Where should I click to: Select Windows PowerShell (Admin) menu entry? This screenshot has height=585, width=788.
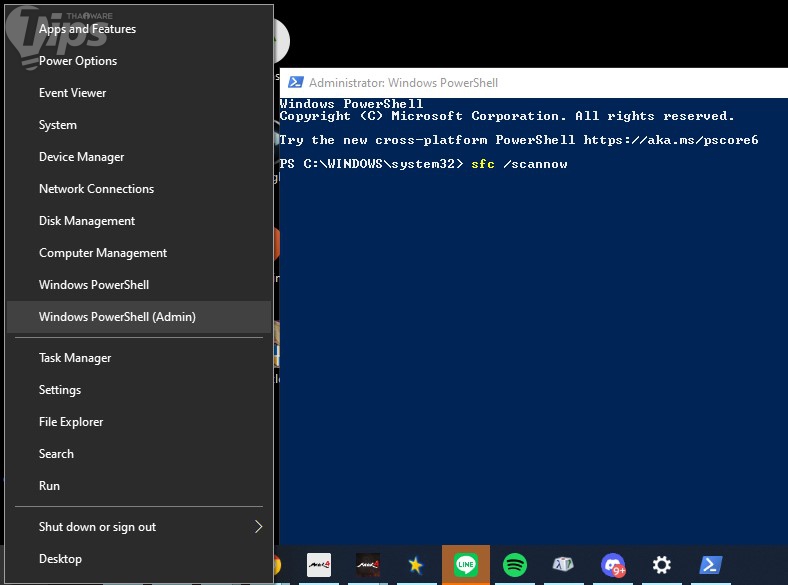tap(117, 317)
